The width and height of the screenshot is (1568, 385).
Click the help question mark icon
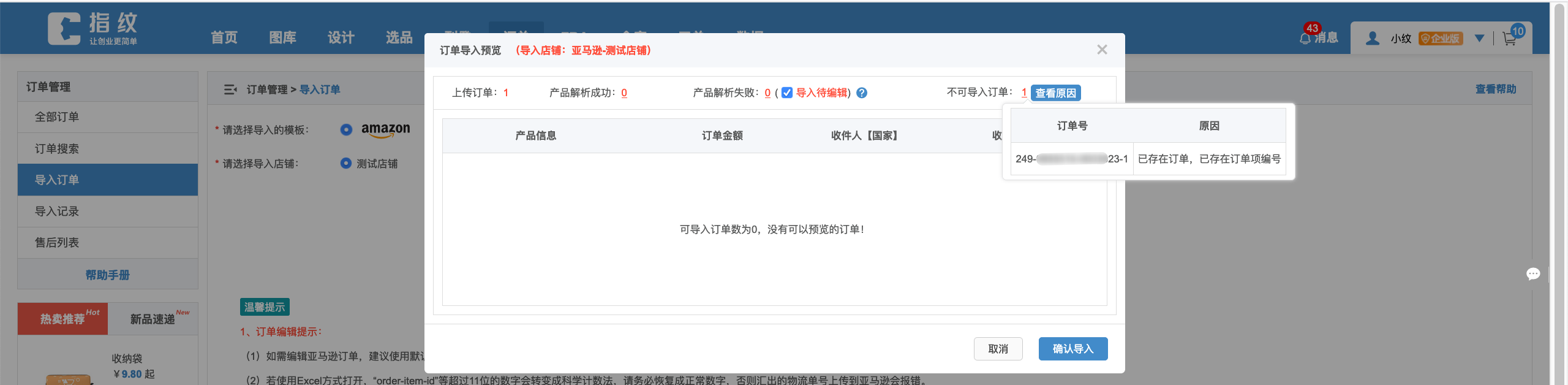862,93
